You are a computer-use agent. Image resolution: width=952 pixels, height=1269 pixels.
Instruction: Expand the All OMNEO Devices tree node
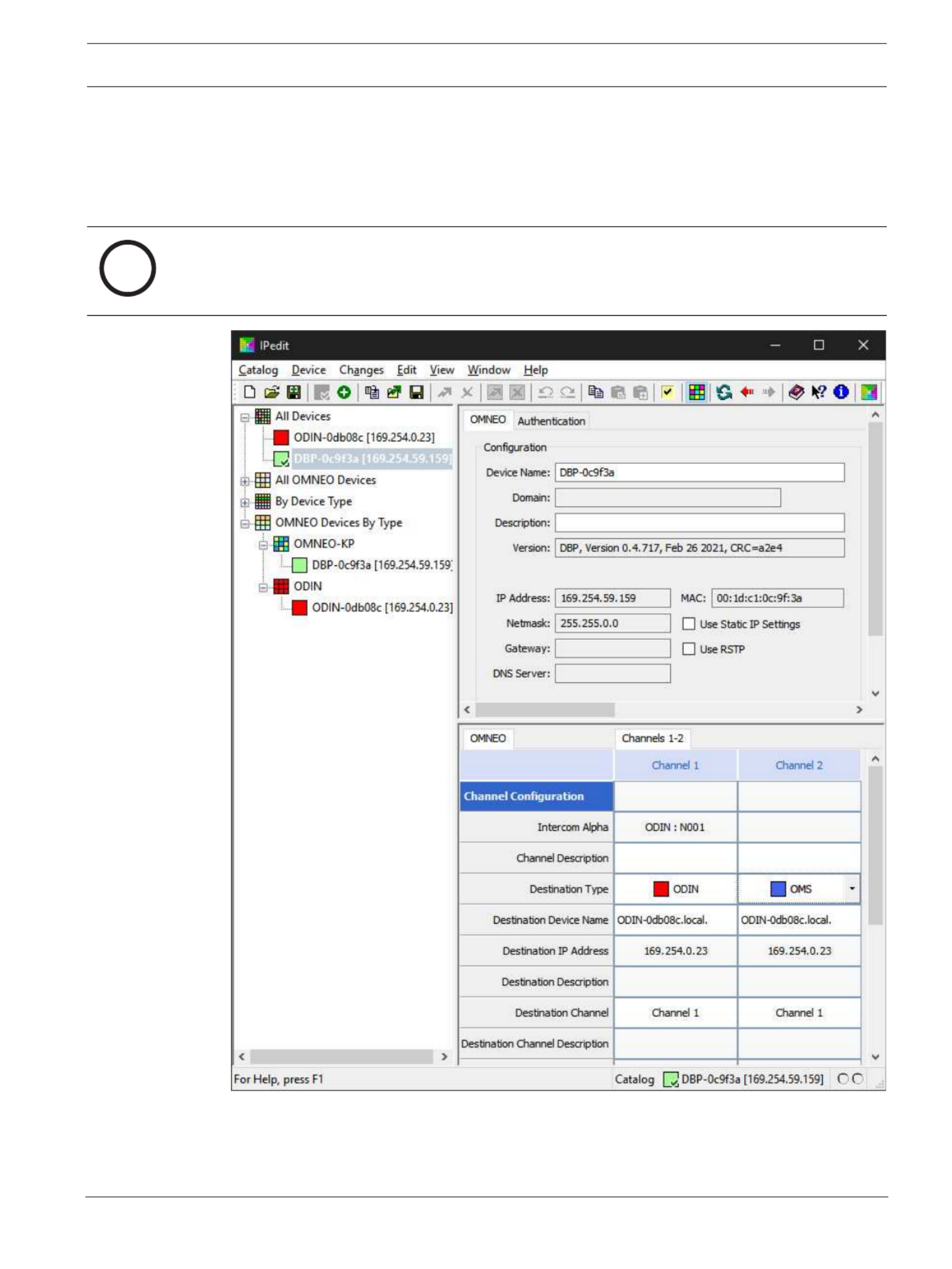tap(245, 481)
